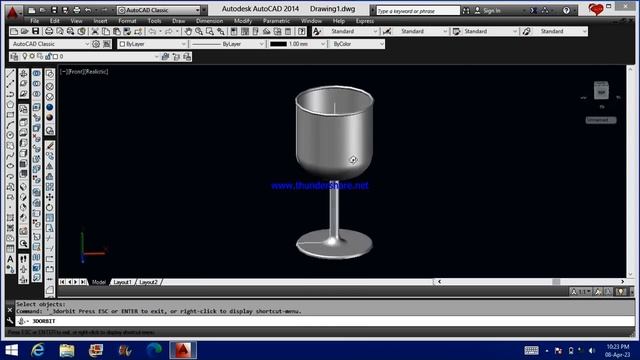640x360 pixels.
Task: Click the Table Style icon
Action: pyautogui.click(x=456, y=31)
